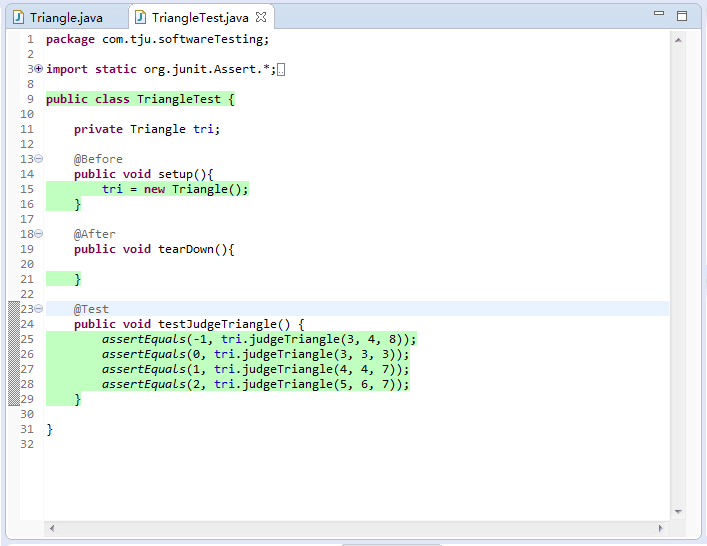Close the TriangleTest.java tab
The image size is (707, 546).
pyautogui.click(x=261, y=17)
